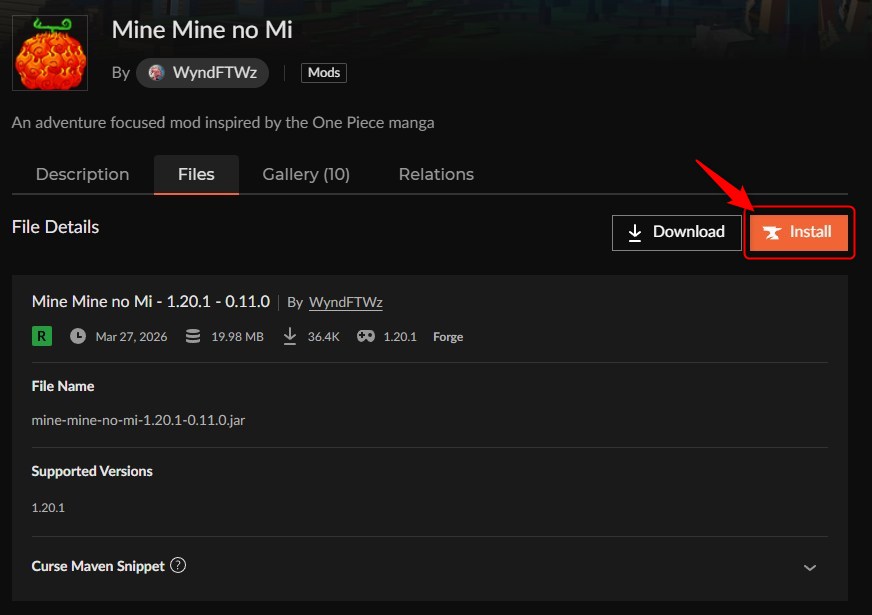
Task: Click the gamepad game version icon
Action: pos(365,336)
